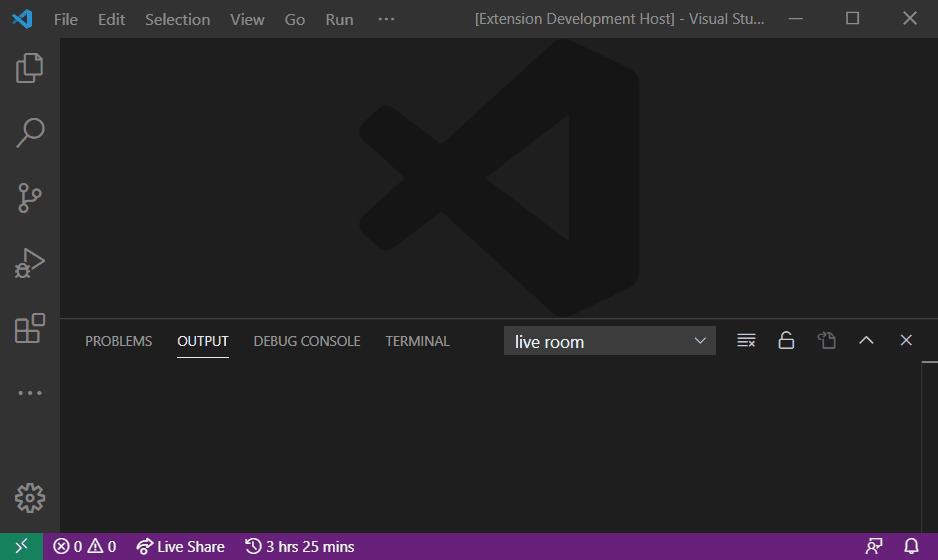Open the Run menu
Image resolution: width=938 pixels, height=560 pixels.
(339, 19)
